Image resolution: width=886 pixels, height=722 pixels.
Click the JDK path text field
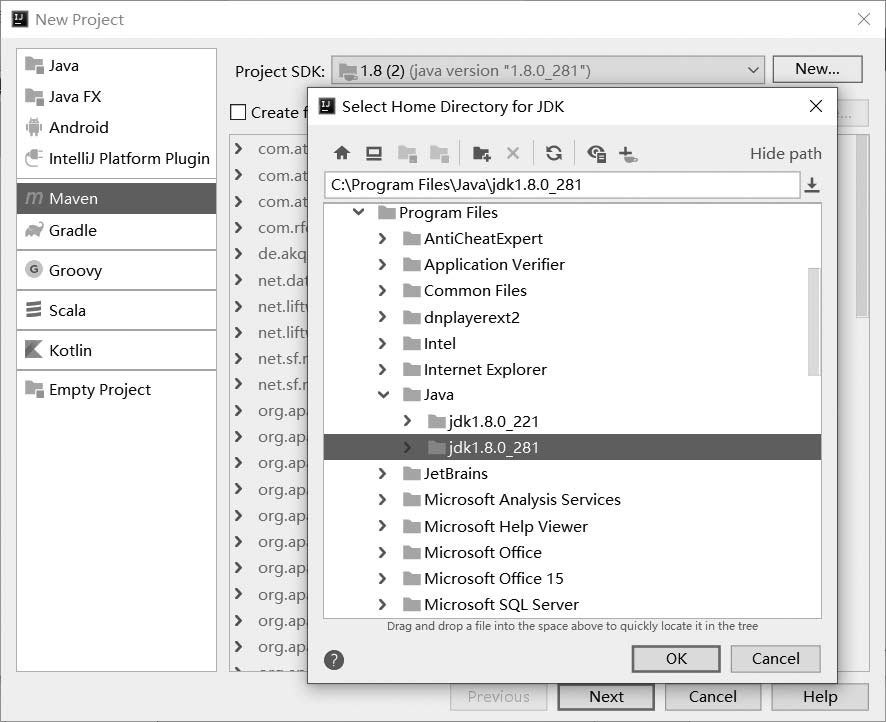click(562, 185)
